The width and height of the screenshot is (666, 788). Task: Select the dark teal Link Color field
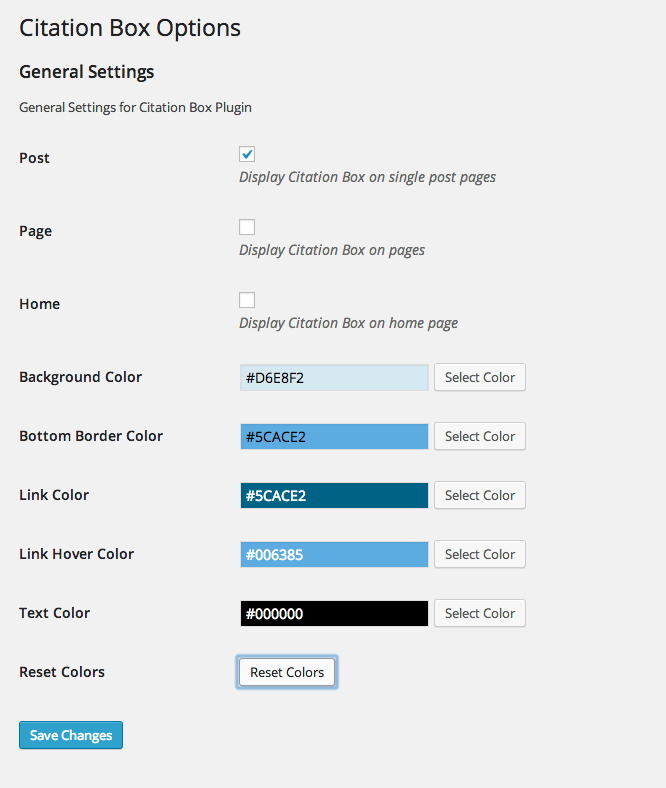334,496
